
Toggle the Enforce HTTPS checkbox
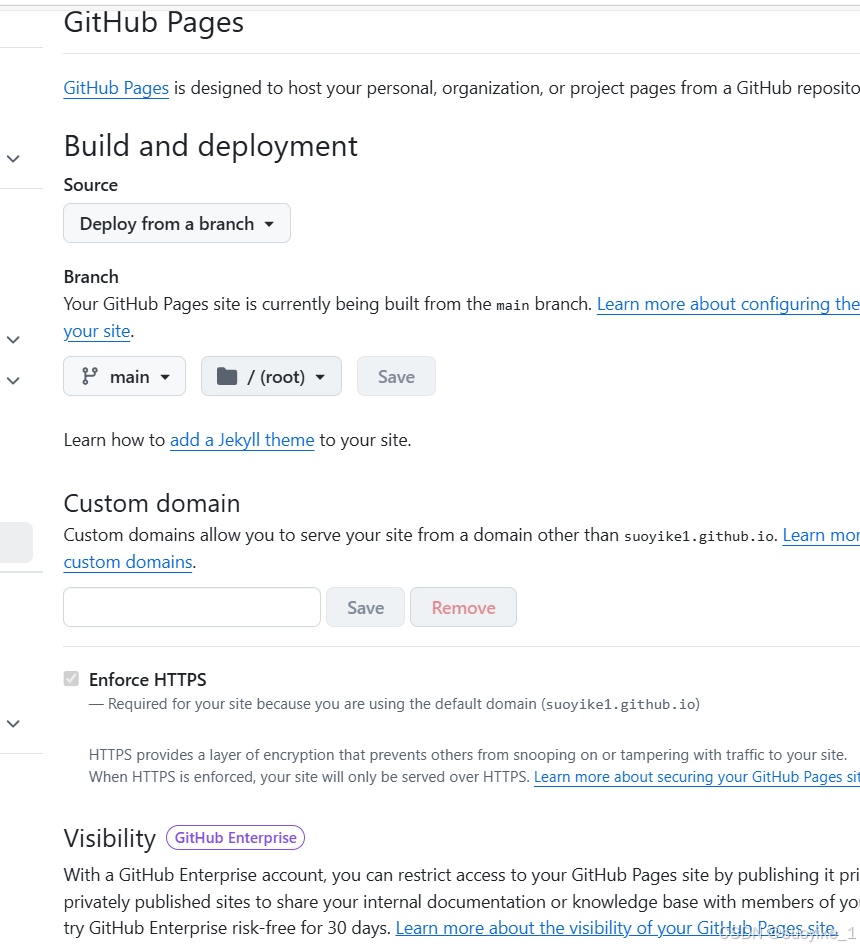(71, 678)
